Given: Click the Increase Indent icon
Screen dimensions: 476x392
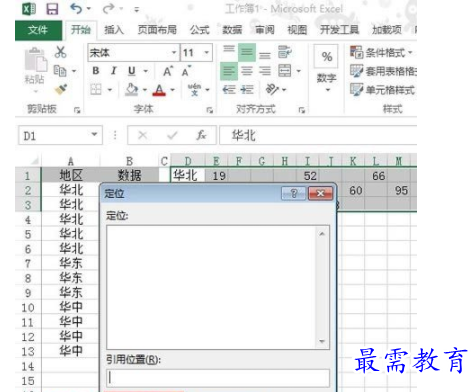Looking at the screenshot, I should [247, 89].
